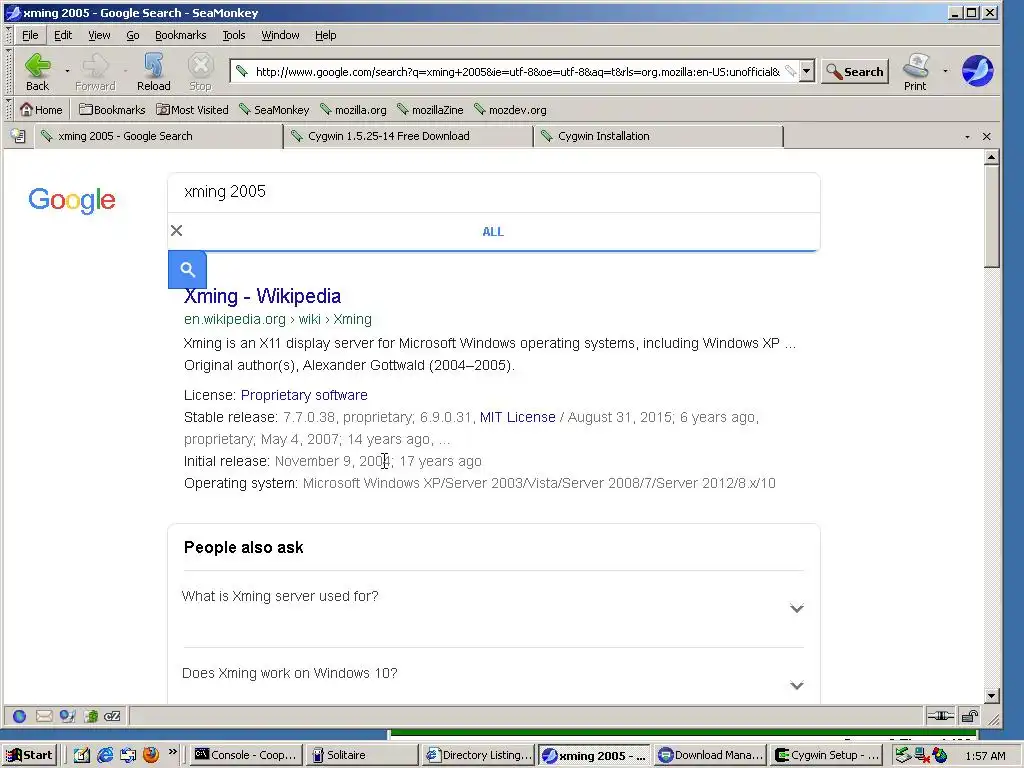Open Composer from the status bar
Viewport: 1024px width, 768px height.
tap(67, 716)
